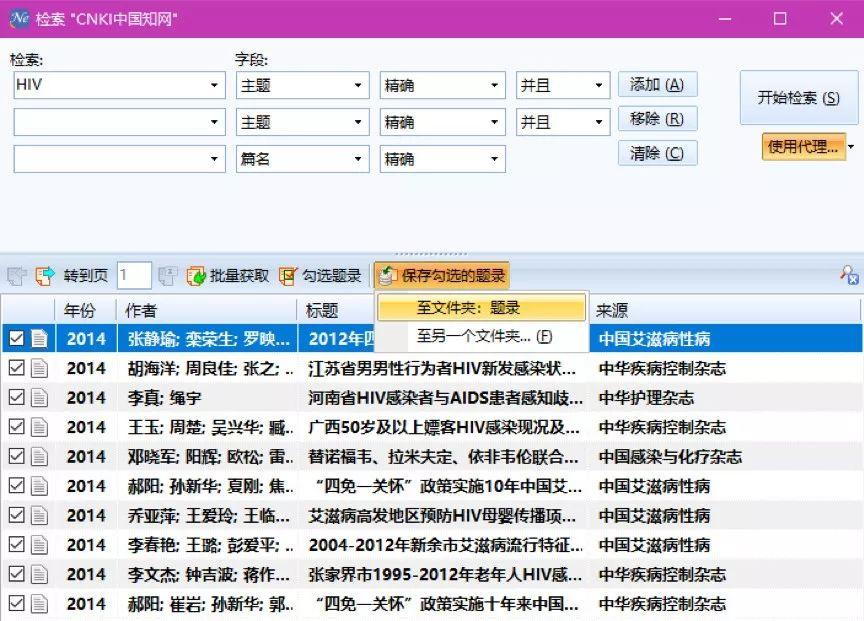Click the 转到页 go-to-page label
The width and height of the screenshot is (864, 621).
(85, 276)
